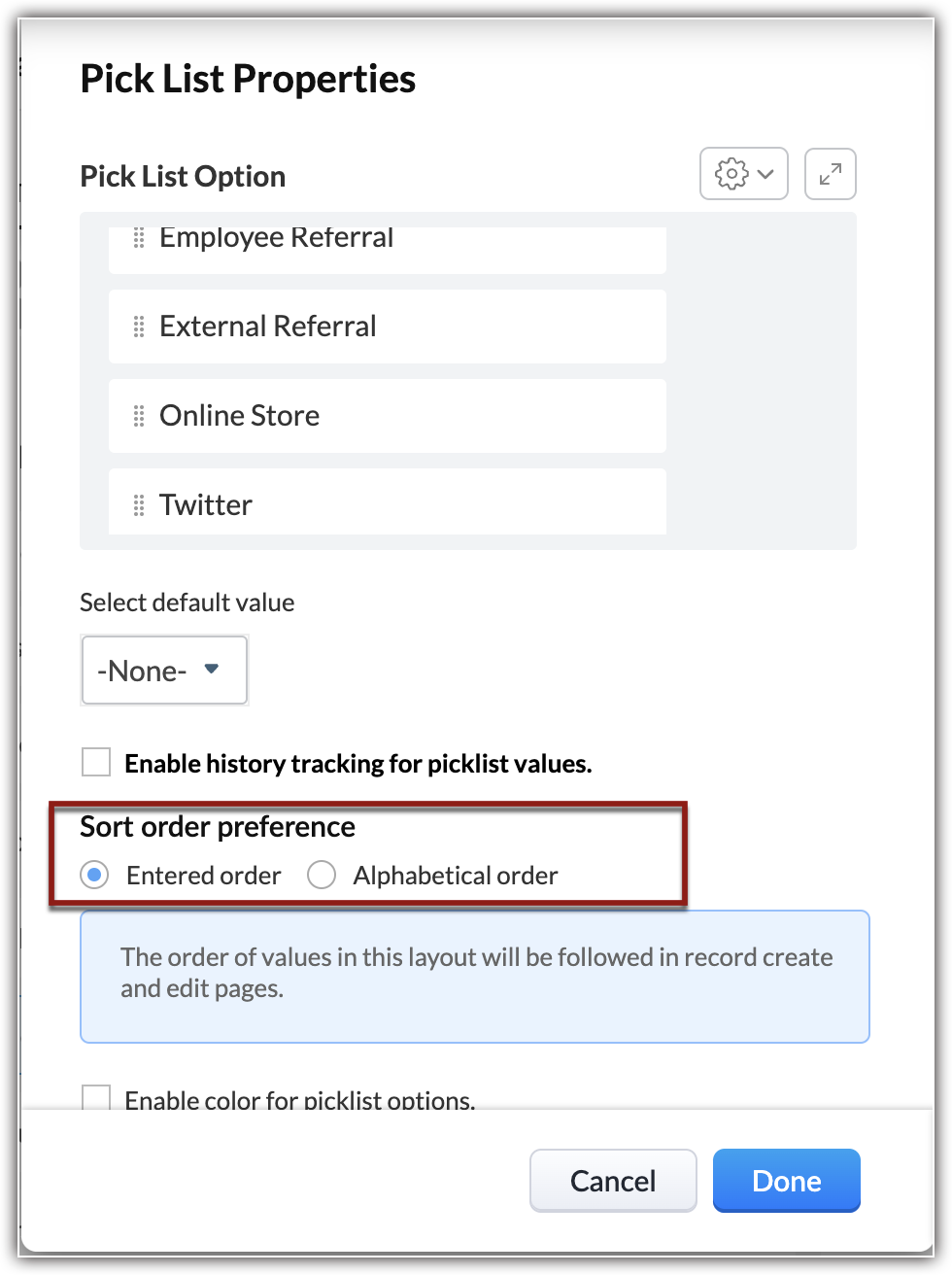Click drag handle icon beside Employee Referral
The image size is (952, 1275).
pos(138,239)
